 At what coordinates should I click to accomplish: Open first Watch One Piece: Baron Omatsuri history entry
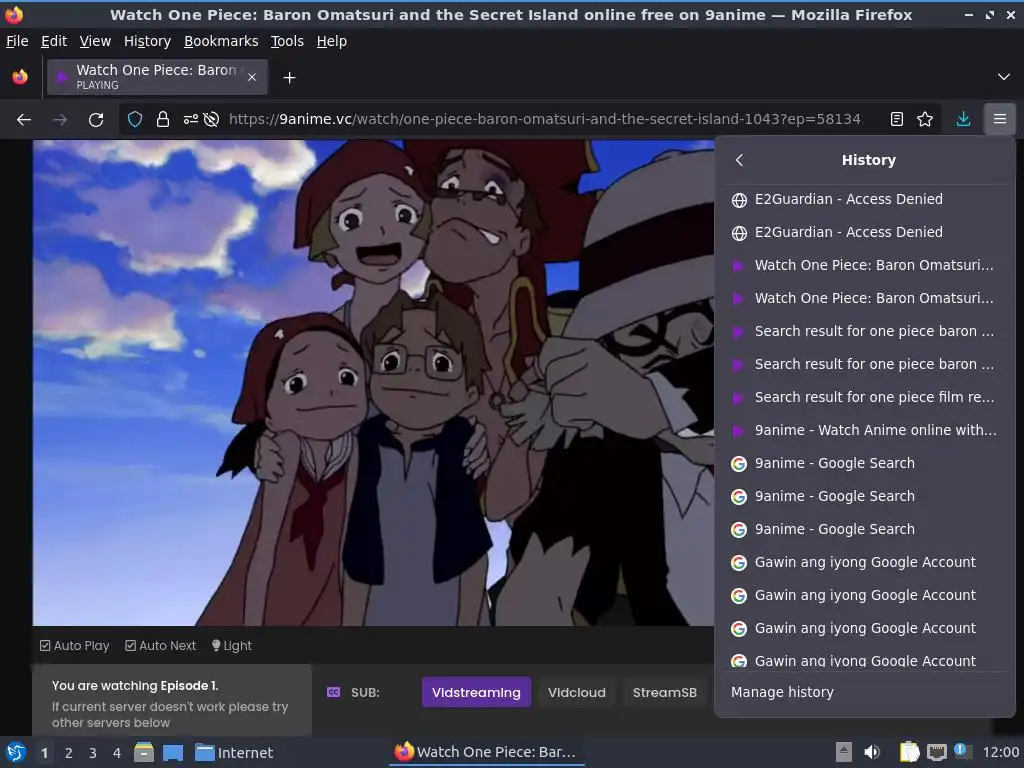[x=865, y=265]
